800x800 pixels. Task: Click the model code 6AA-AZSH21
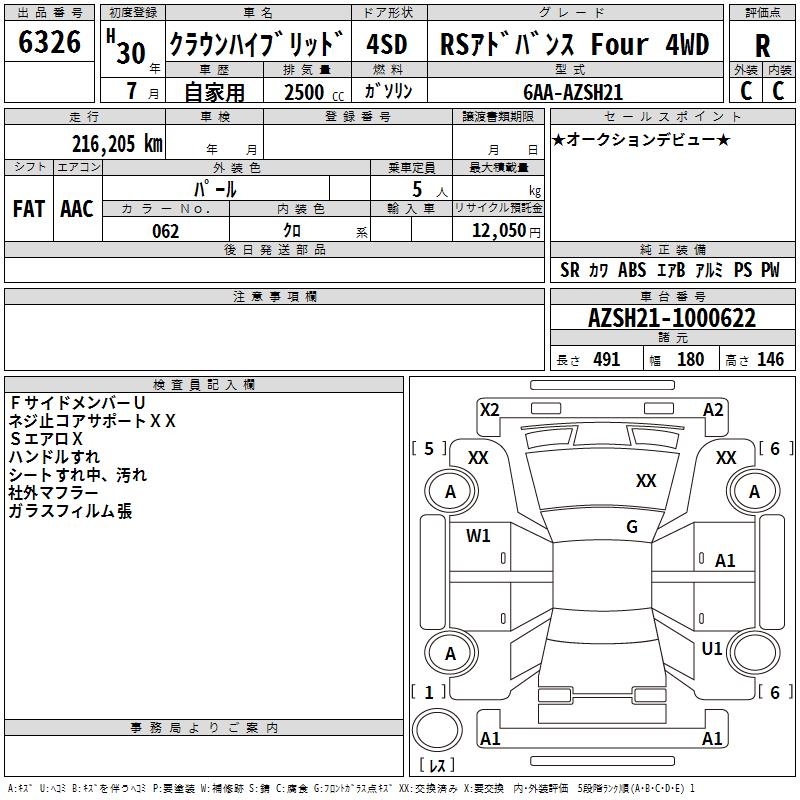pos(573,91)
